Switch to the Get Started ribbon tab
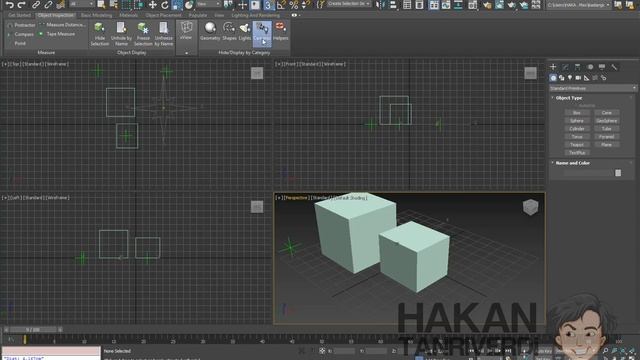 point(19,15)
